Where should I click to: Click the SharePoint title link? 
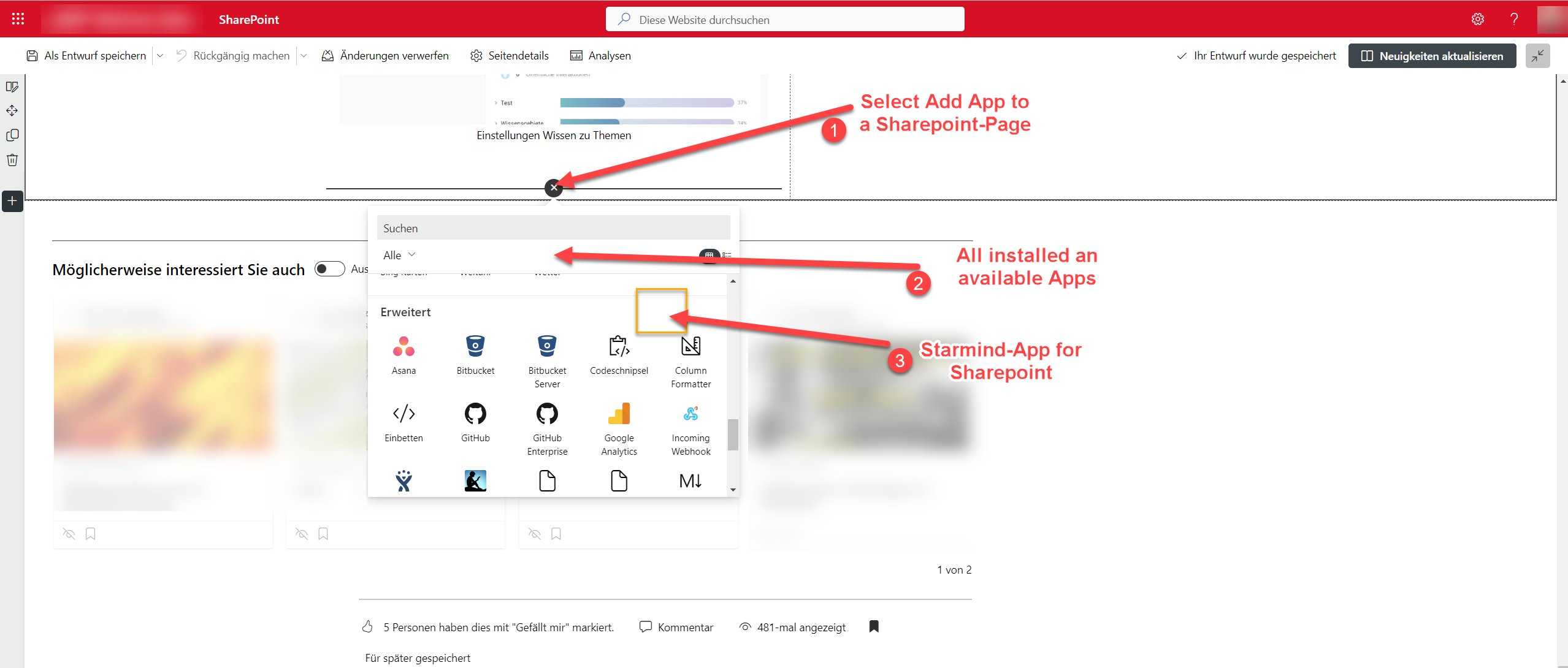pos(249,20)
